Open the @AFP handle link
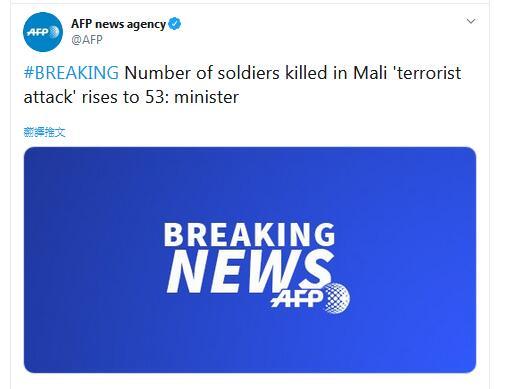Screen dimensions: 511x389 coord(87,40)
